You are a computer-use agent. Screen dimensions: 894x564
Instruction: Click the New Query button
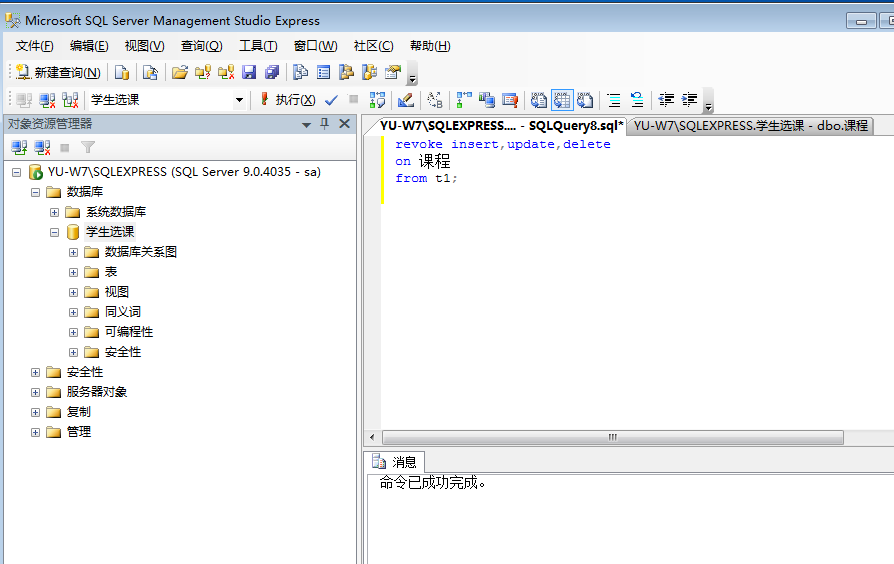[x=58, y=72]
